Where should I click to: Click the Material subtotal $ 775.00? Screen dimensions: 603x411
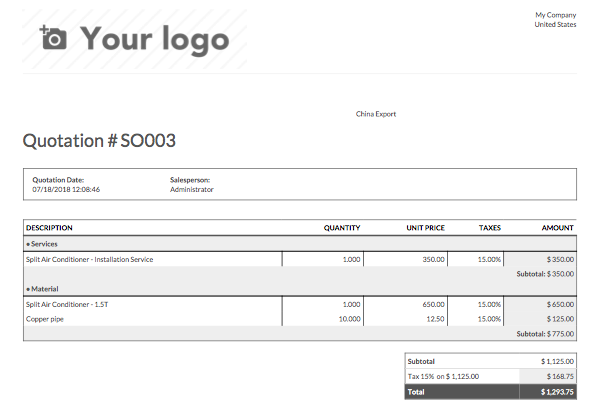coord(545,334)
